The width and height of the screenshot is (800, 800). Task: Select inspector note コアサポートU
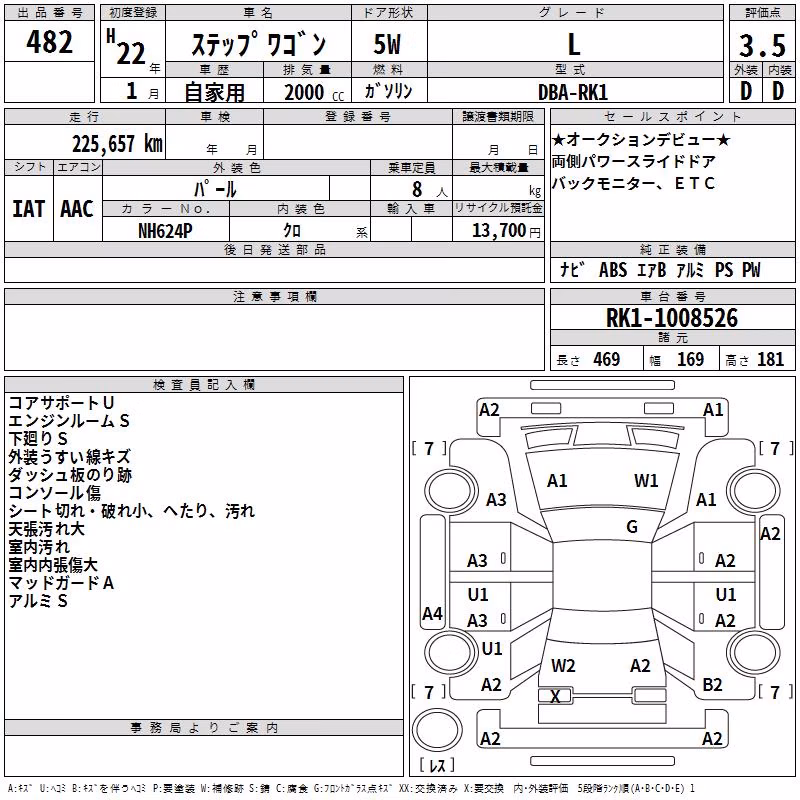tap(61, 403)
